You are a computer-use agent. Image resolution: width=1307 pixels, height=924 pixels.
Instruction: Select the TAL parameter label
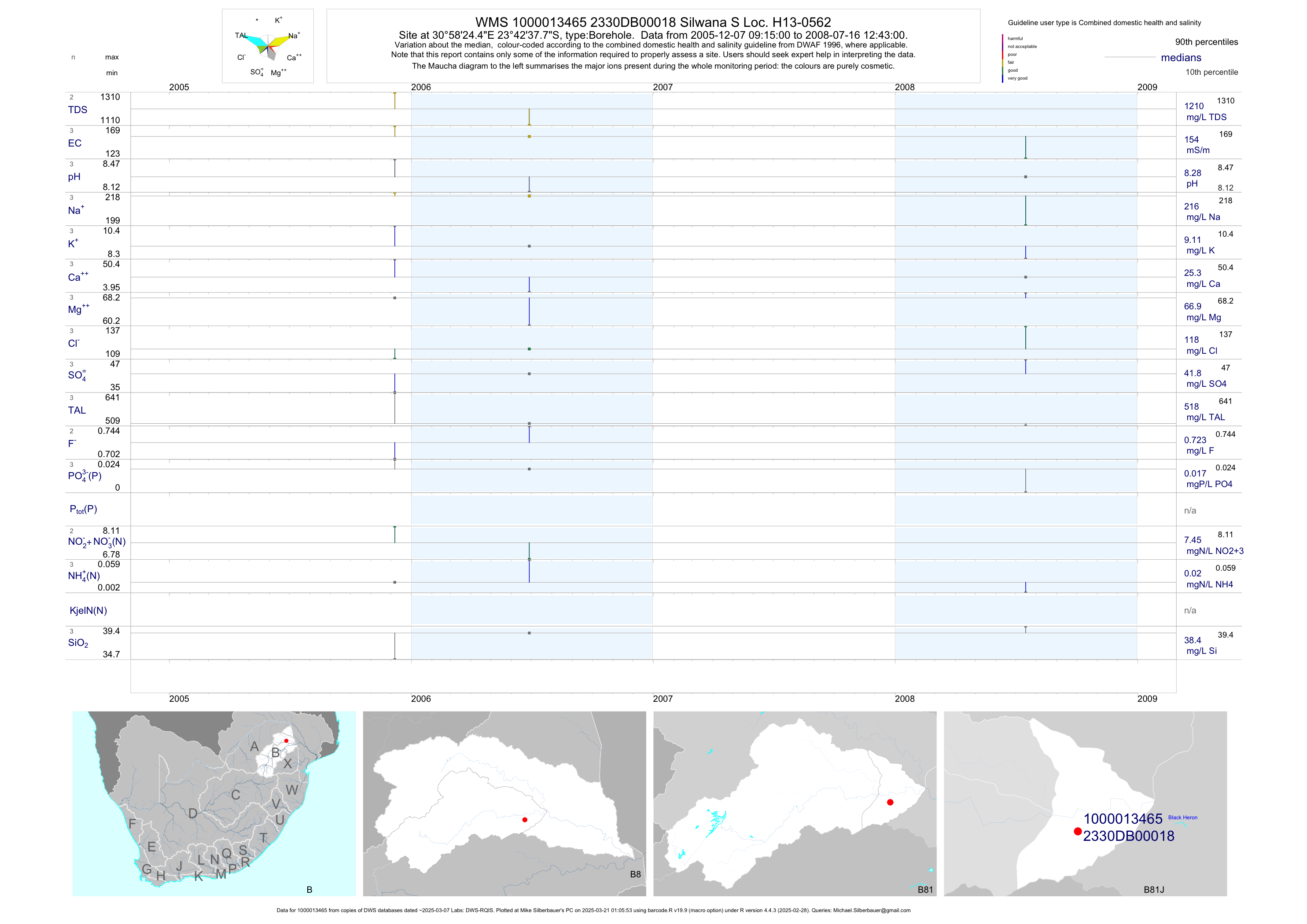click(x=77, y=410)
